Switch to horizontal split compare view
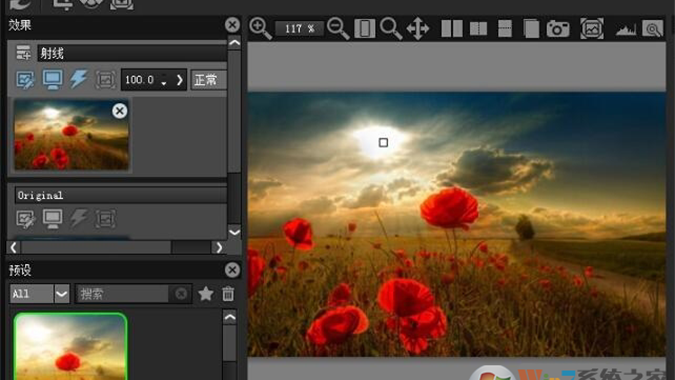The height and width of the screenshot is (380, 675). [x=505, y=29]
